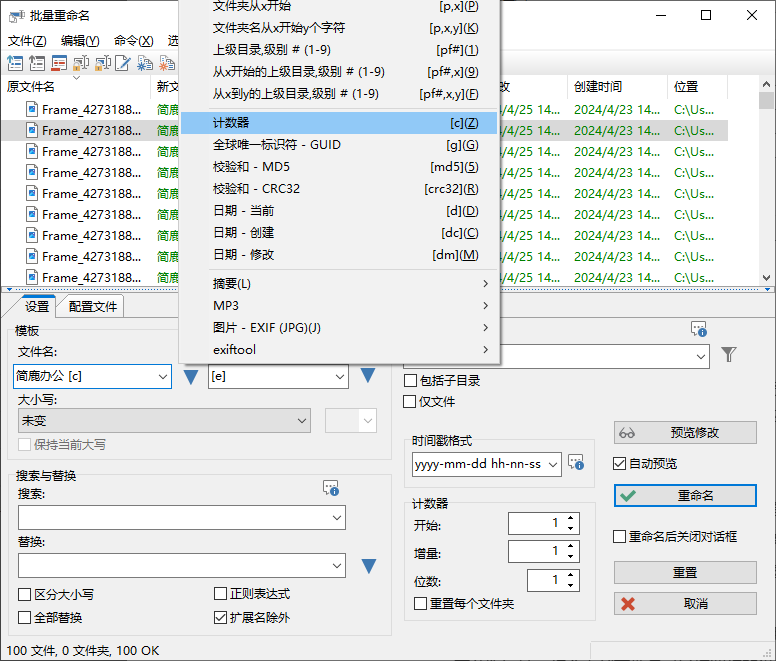Click the file list scrollbar down arrow
Viewport: 776px width, 661px height.
tap(766, 278)
